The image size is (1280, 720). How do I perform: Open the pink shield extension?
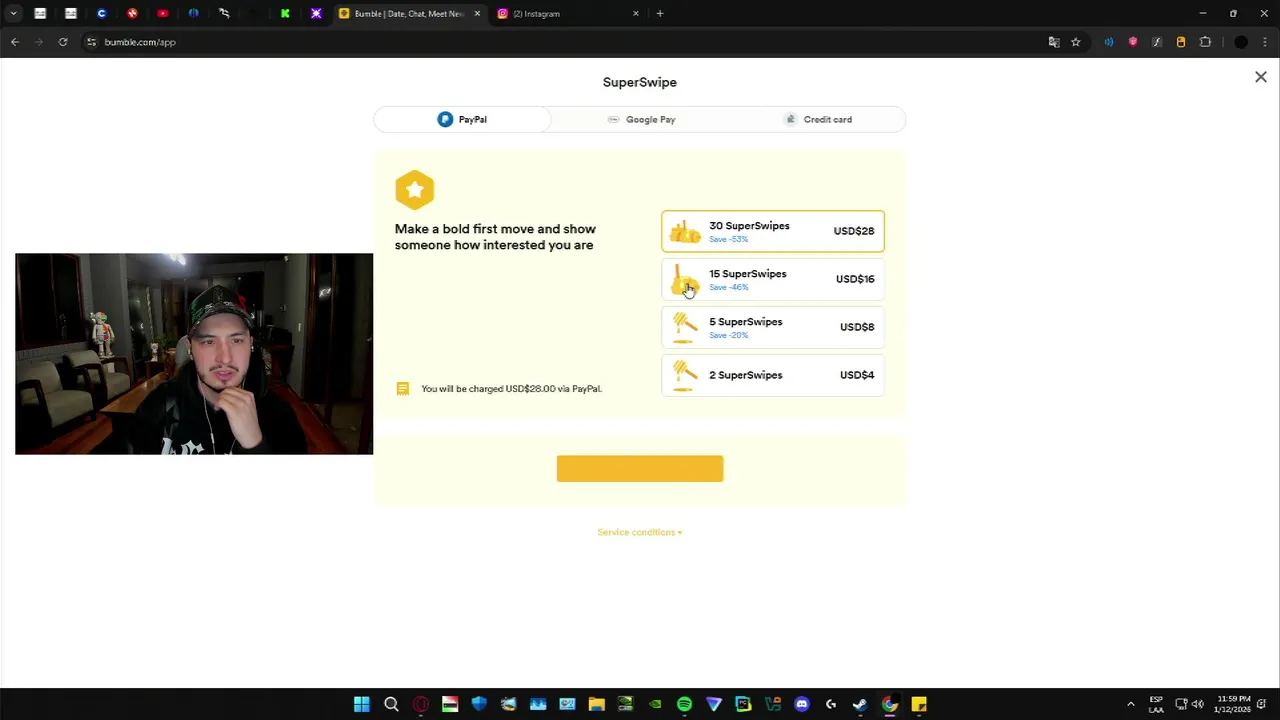pyautogui.click(x=1133, y=42)
